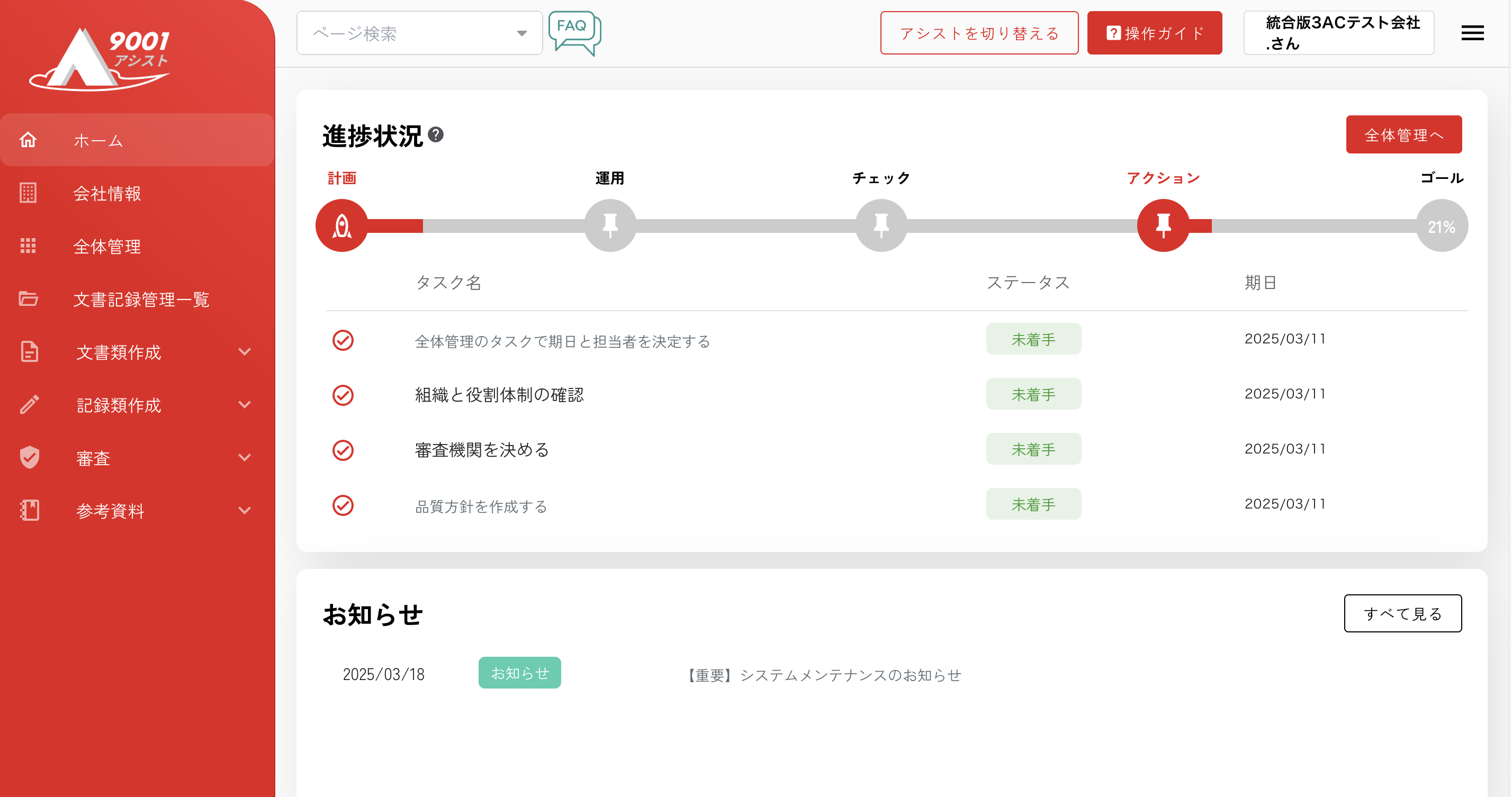Expand the 審査 sidebar chevron
The width and height of the screenshot is (1512, 797).
click(x=244, y=458)
